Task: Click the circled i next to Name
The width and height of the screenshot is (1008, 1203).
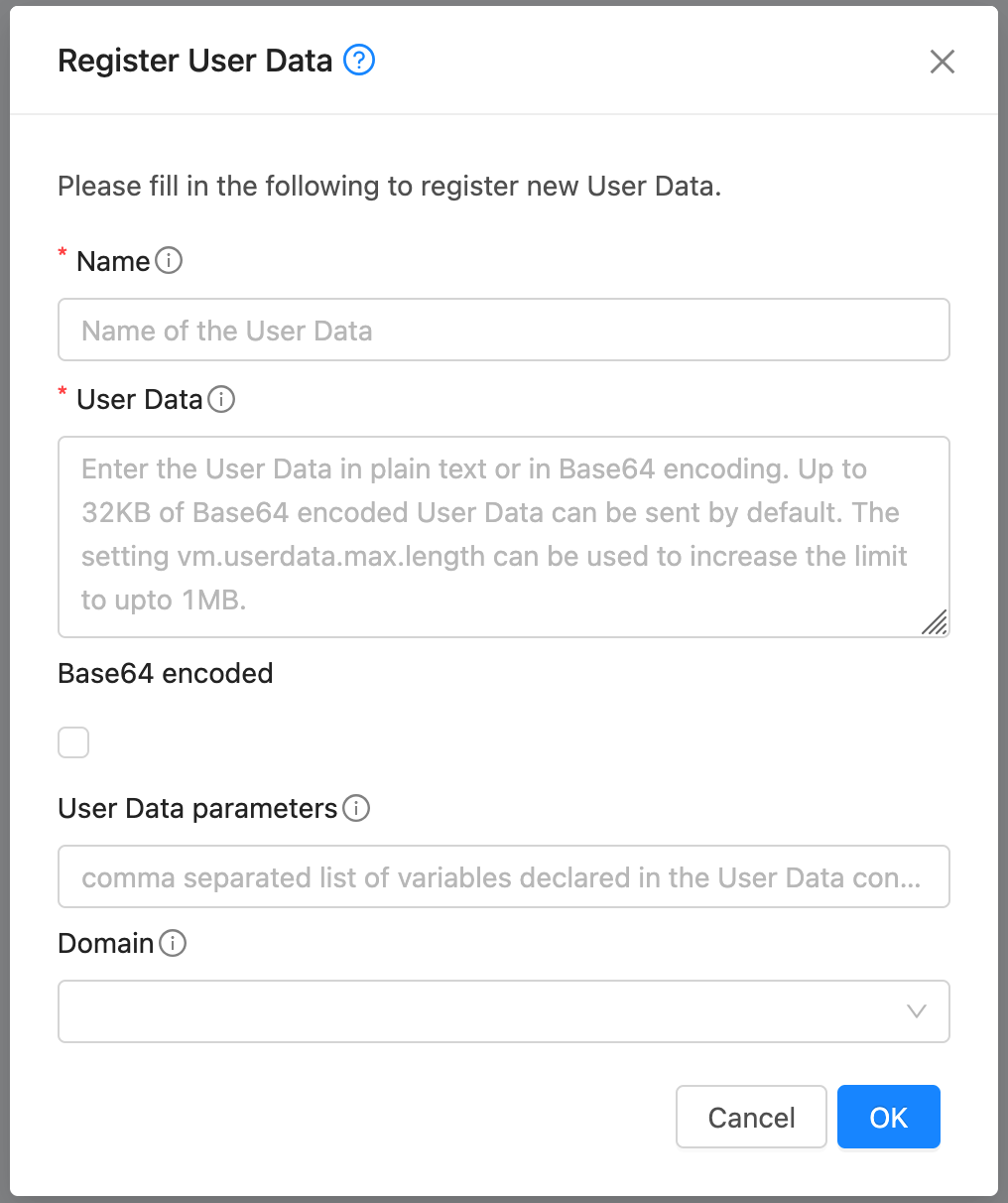Action: 170,261
